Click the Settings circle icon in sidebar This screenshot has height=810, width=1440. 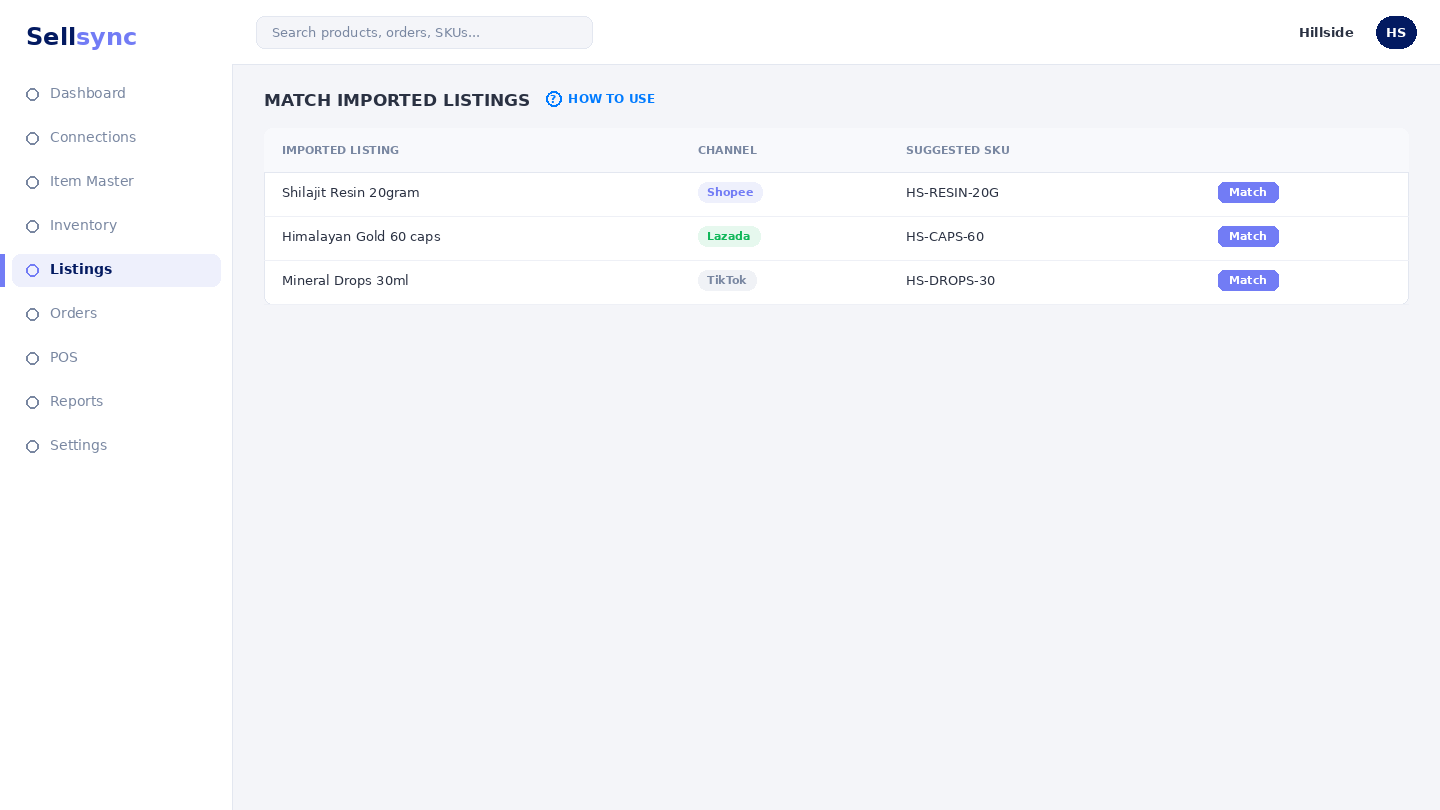click(x=32, y=446)
